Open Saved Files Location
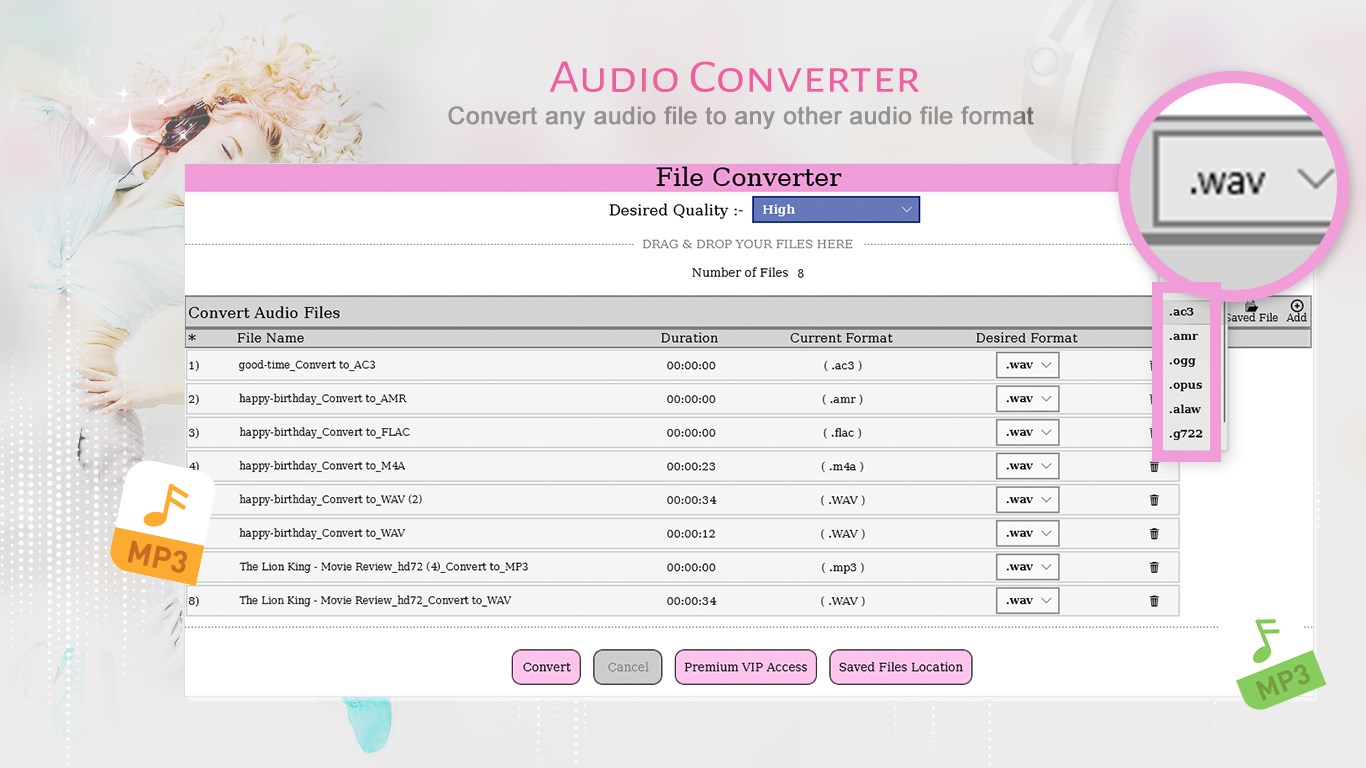Screen dimensions: 1366x768 901,667
